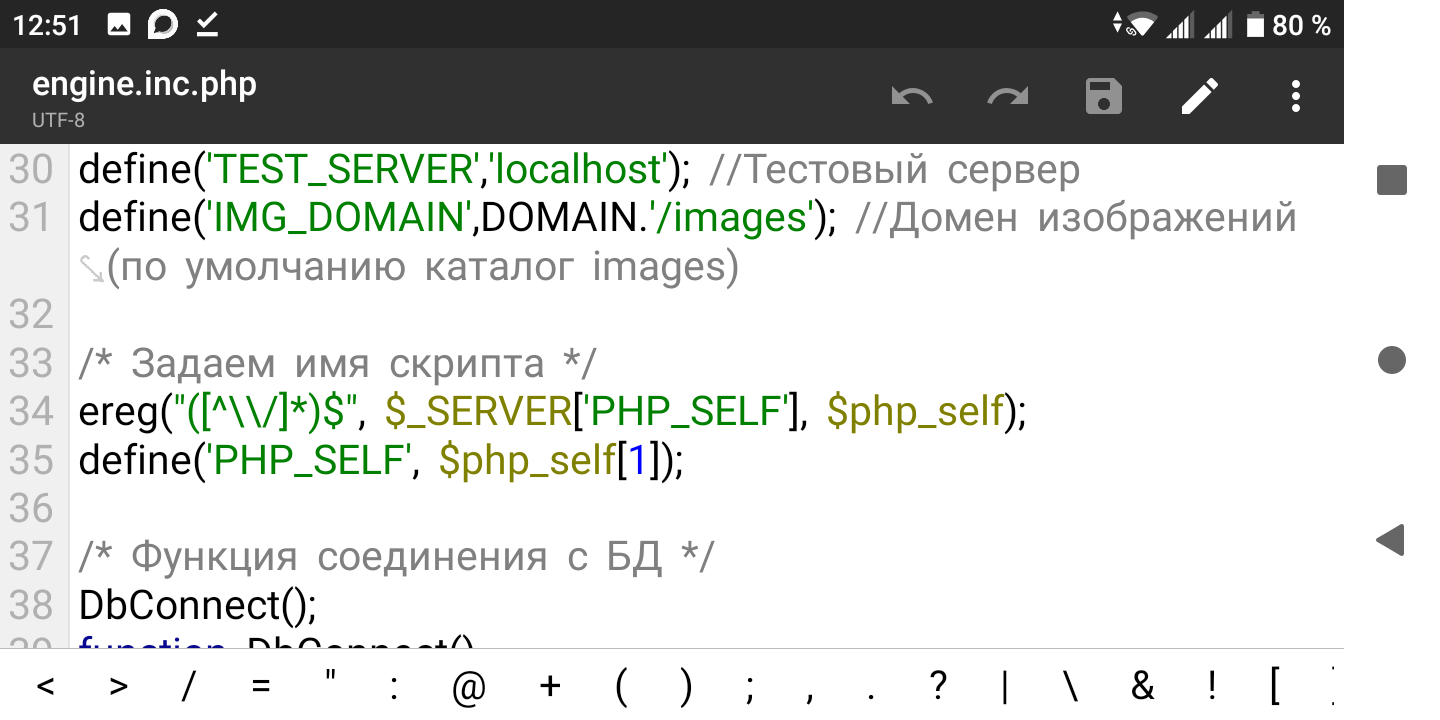
Task: Open the checkmark download notification icon
Action: point(207,25)
